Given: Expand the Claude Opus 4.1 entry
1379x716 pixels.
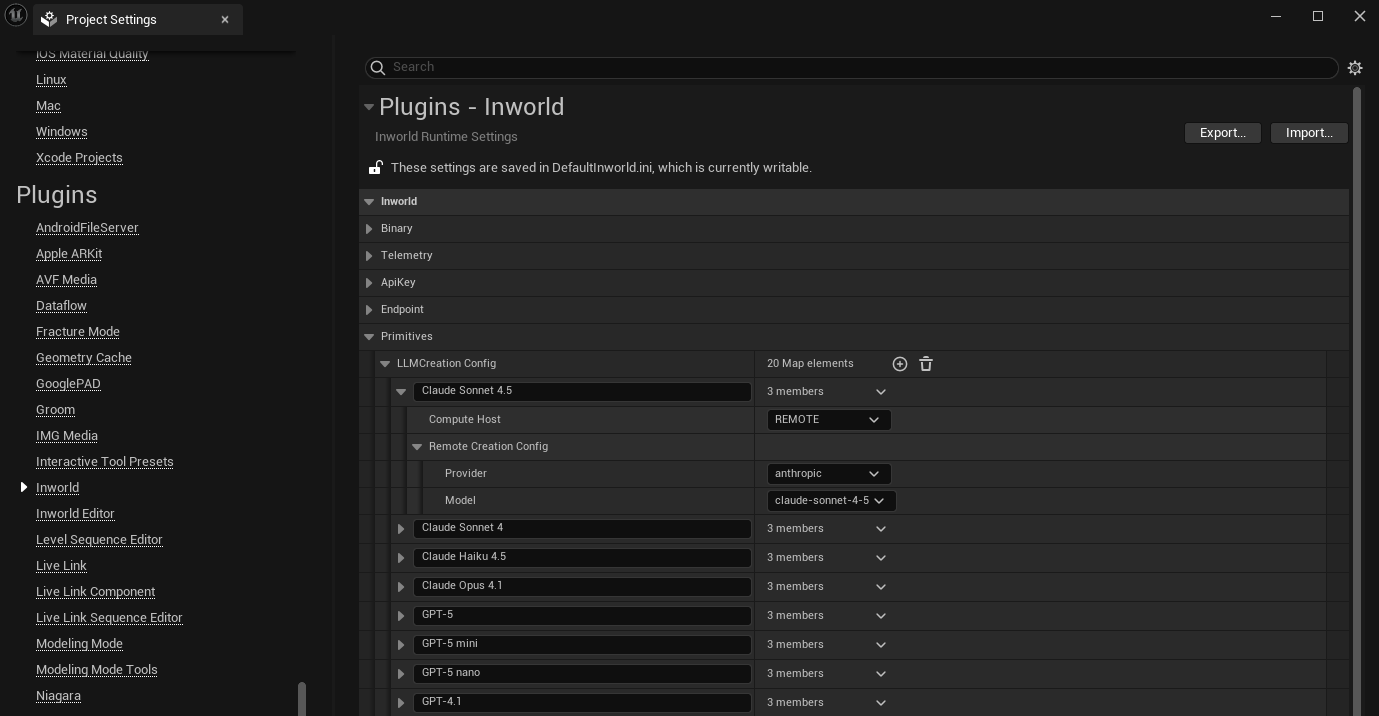Looking at the screenshot, I should pos(401,586).
